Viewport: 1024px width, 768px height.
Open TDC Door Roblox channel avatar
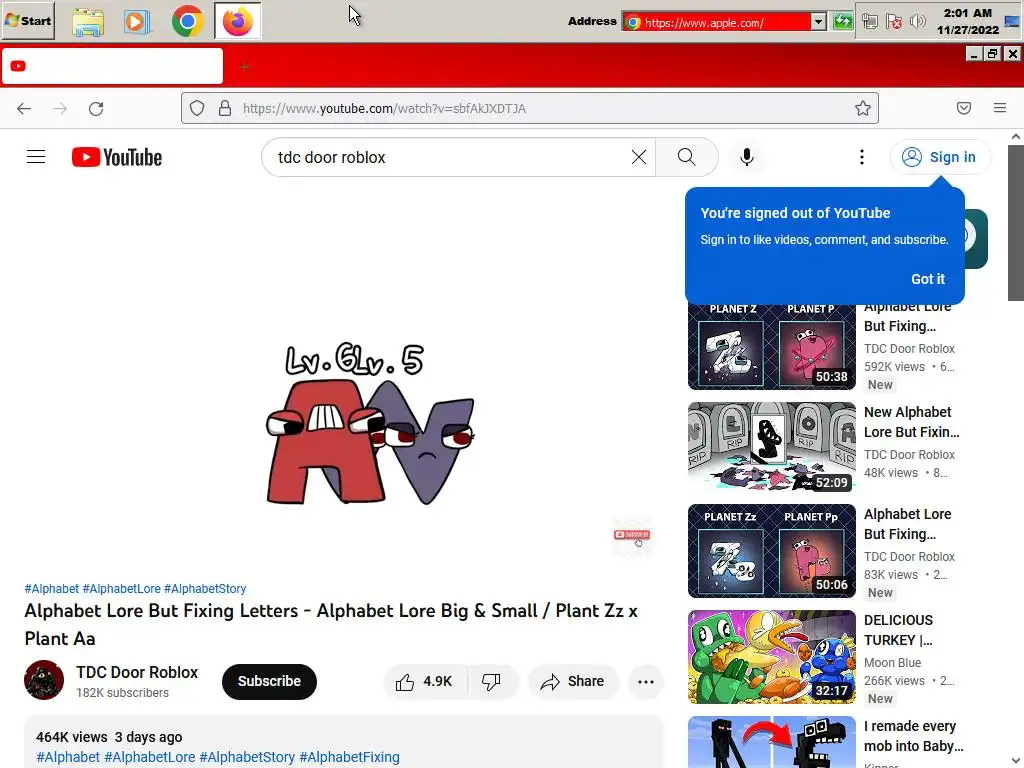44,680
